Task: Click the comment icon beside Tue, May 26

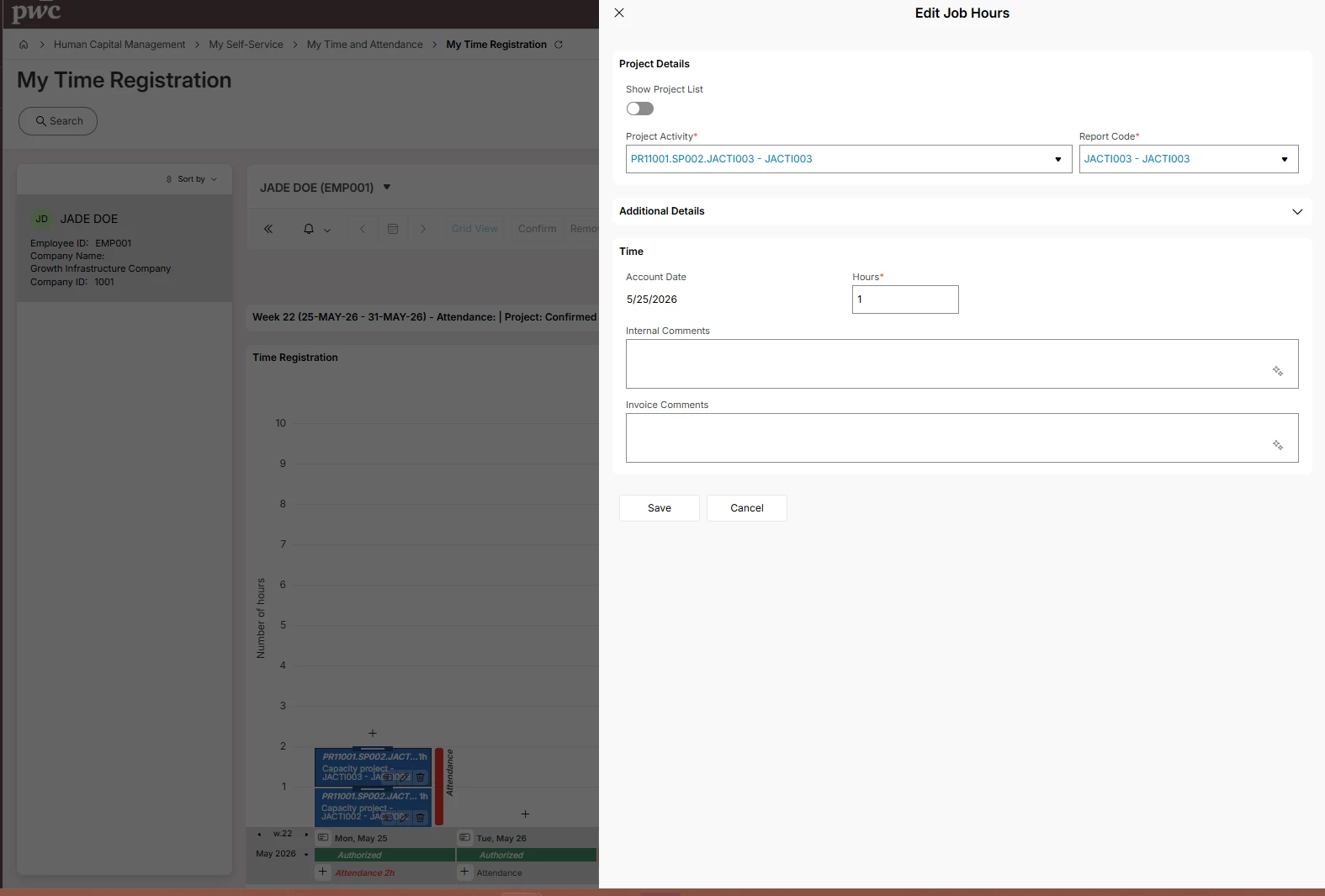Action: [465, 838]
